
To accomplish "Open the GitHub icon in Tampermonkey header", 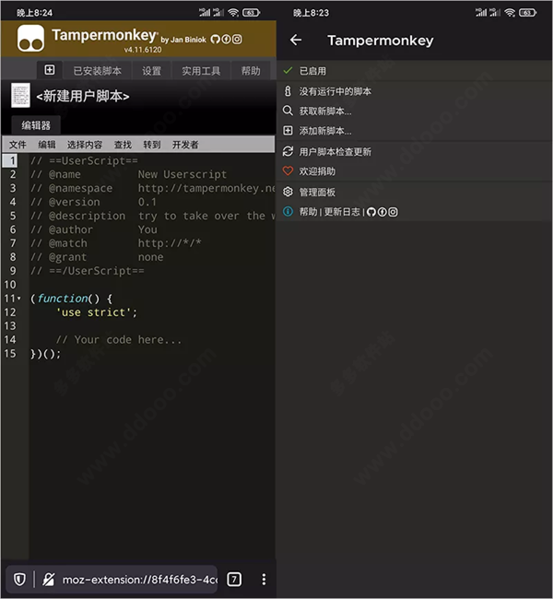I will 215,39.
